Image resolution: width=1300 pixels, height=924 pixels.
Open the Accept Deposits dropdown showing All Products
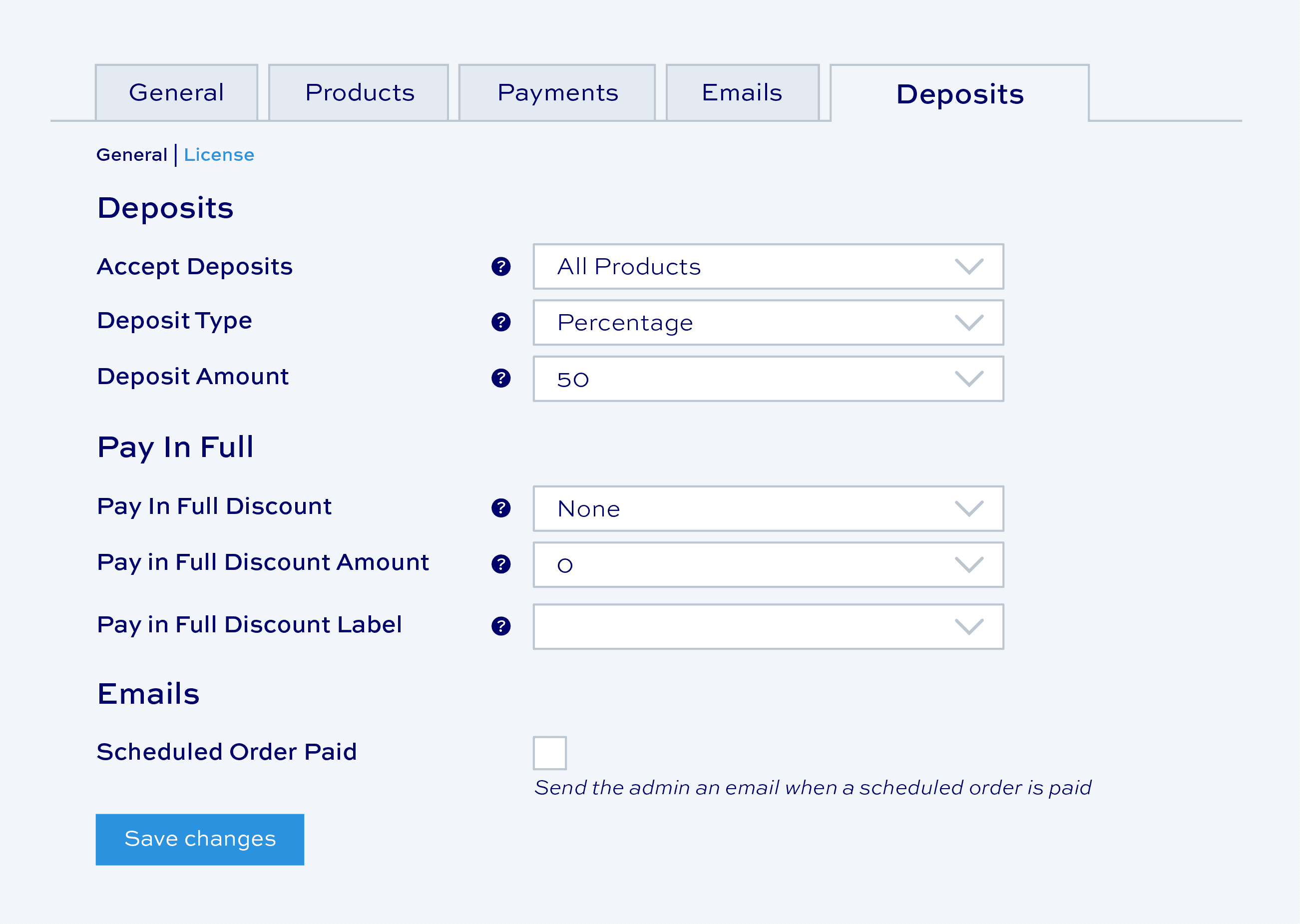click(x=768, y=266)
